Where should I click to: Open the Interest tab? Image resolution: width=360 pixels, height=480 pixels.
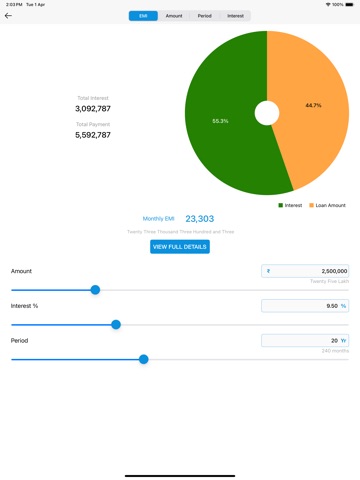click(x=235, y=16)
